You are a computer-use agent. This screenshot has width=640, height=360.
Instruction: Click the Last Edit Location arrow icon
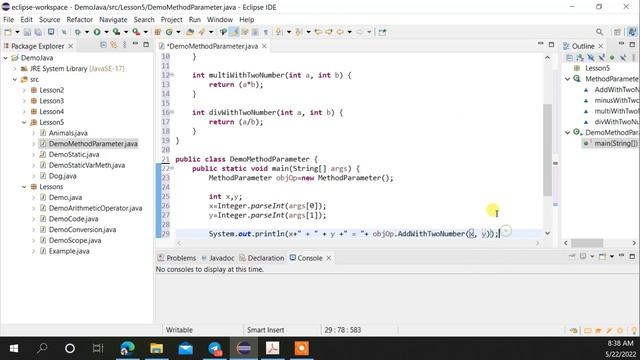click(319, 32)
